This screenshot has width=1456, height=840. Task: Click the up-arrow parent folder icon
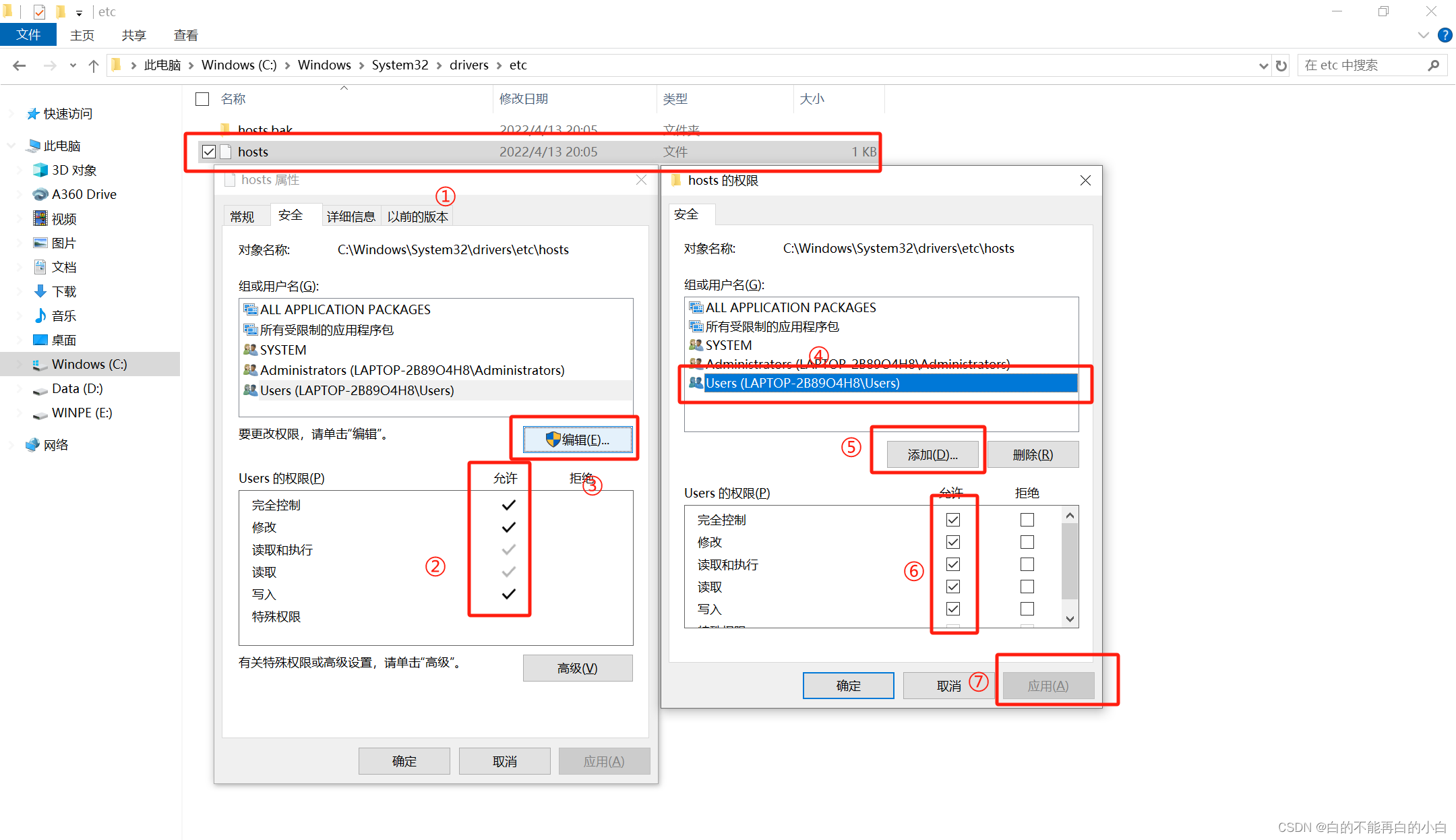pos(94,65)
